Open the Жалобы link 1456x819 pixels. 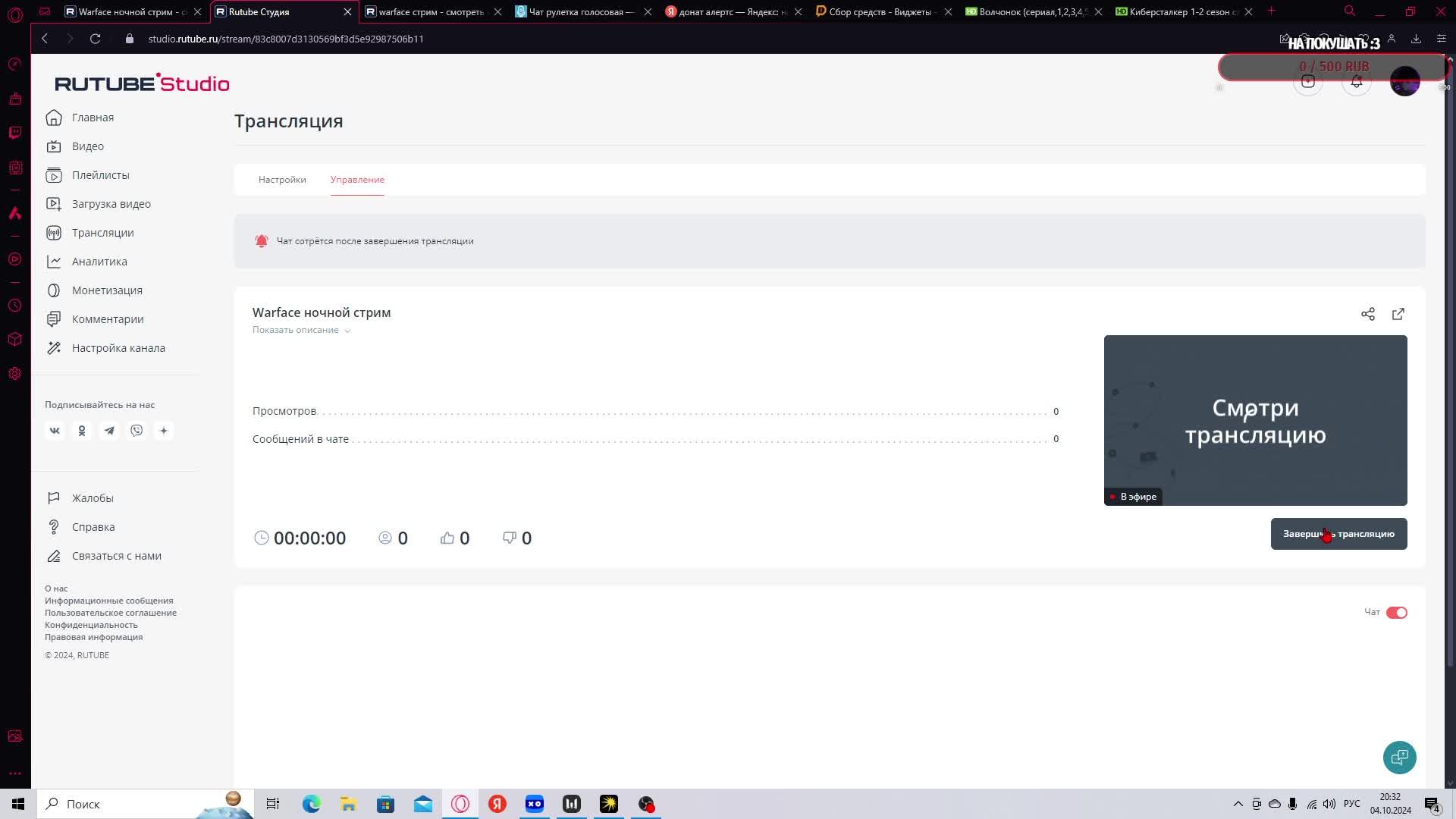pyautogui.click(x=80, y=498)
